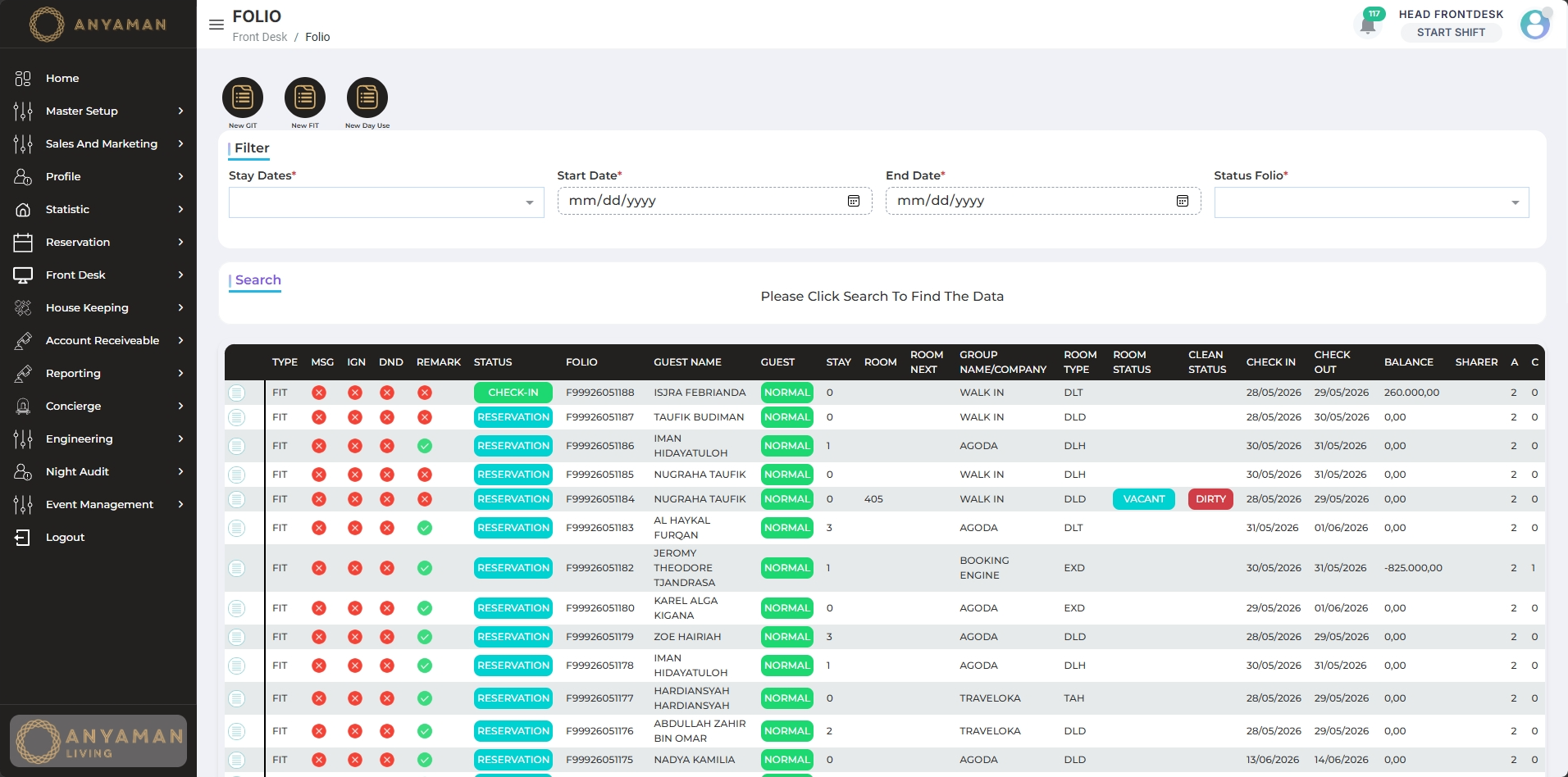Image resolution: width=1568 pixels, height=777 pixels.
Task: Toggle the hamburger sidebar menu icon
Action: point(217,25)
